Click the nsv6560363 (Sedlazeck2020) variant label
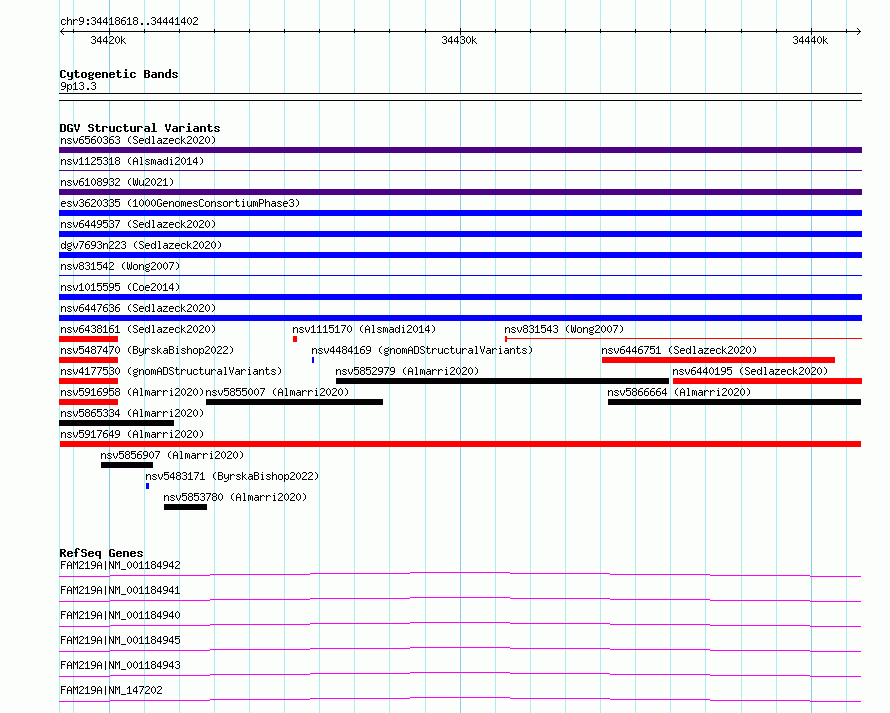890x713 pixels. (x=138, y=140)
